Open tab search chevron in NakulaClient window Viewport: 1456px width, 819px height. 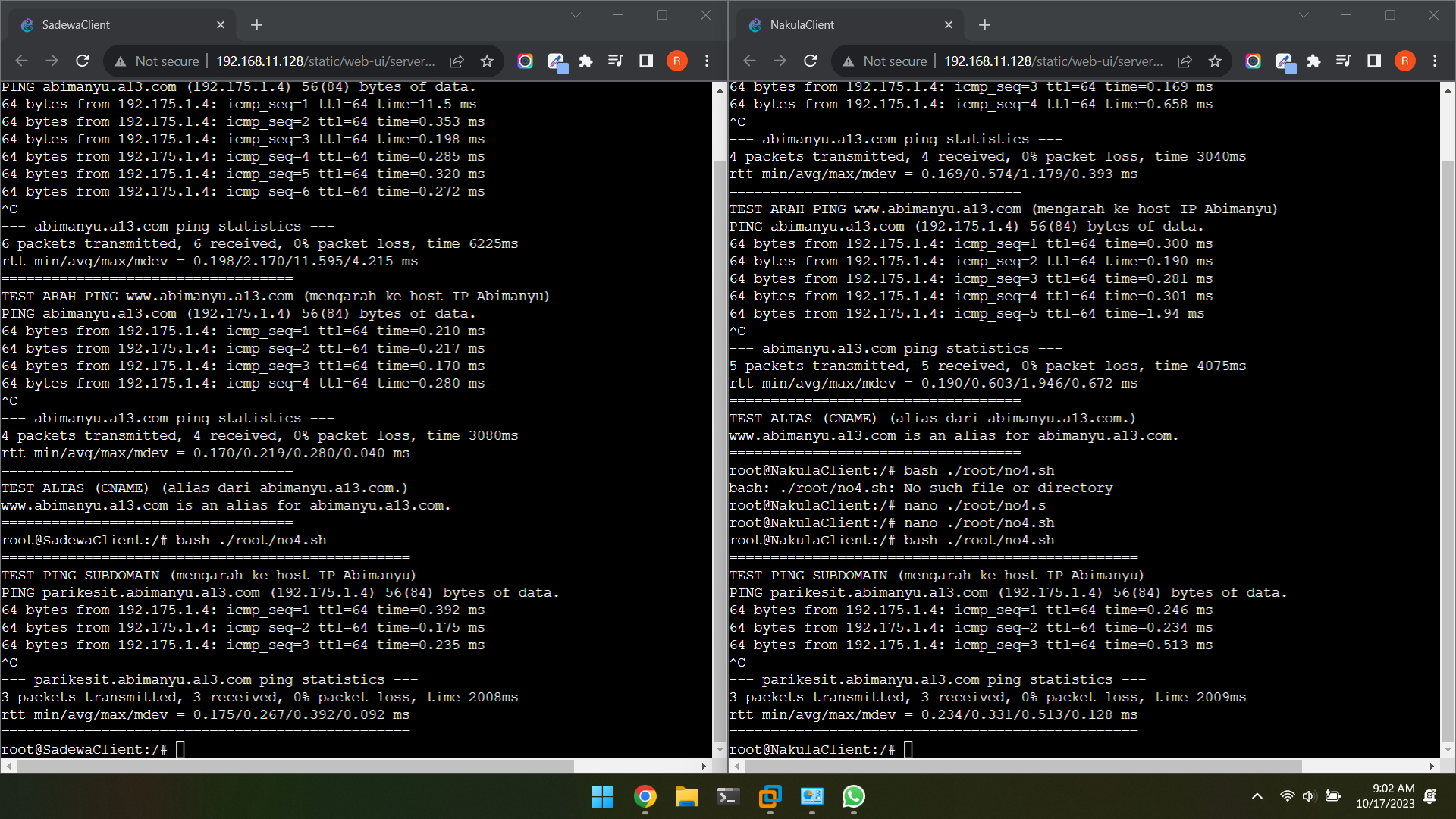click(1304, 14)
